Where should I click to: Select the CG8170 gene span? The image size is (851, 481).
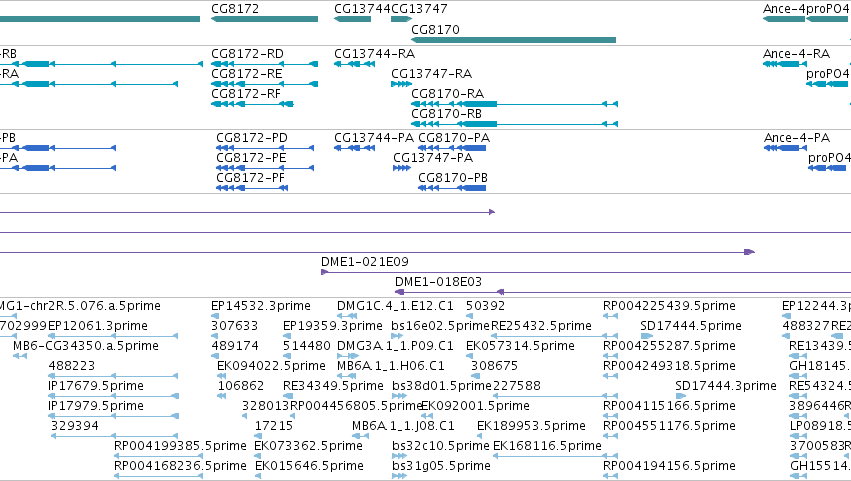tap(513, 40)
